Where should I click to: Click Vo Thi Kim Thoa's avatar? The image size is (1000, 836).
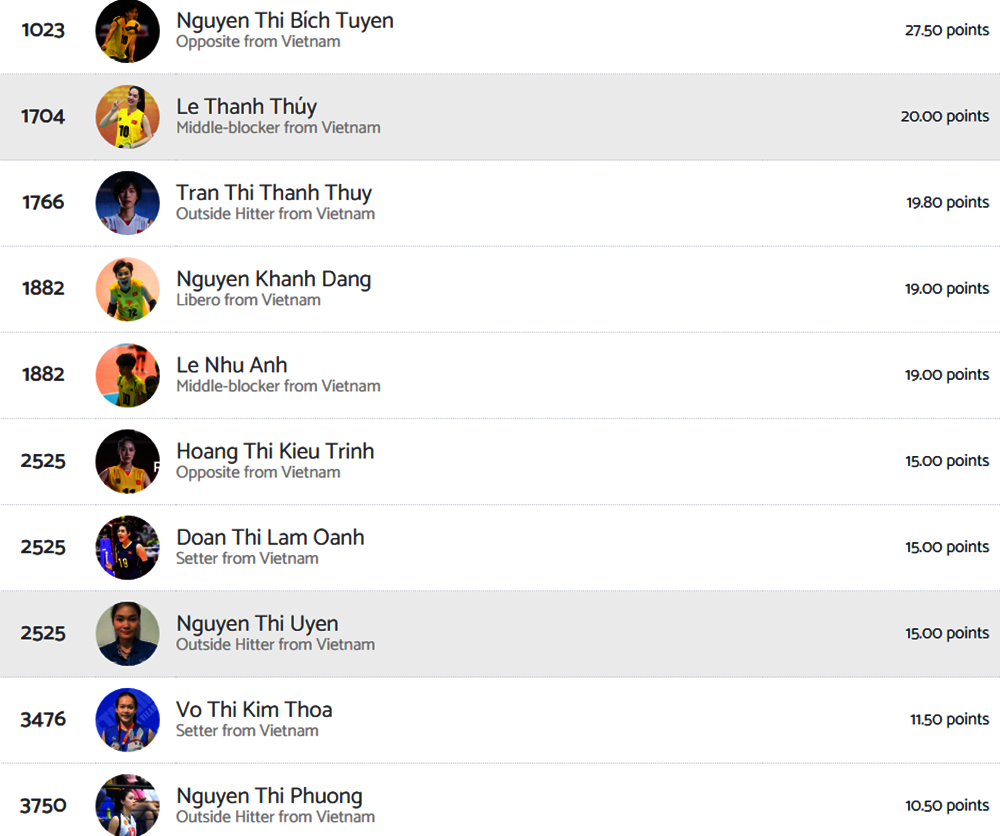(127, 719)
